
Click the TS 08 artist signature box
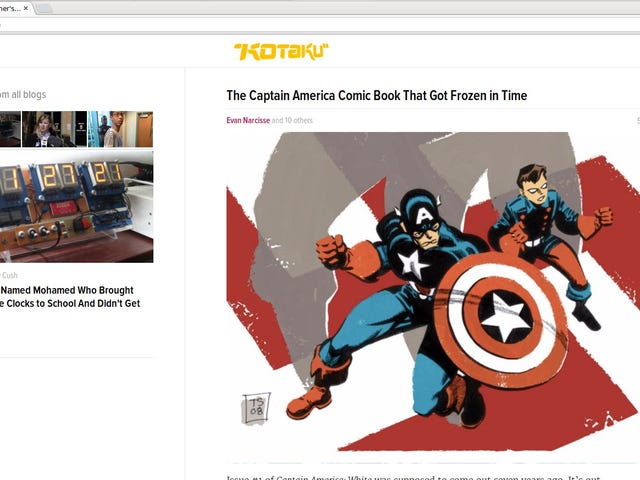[256, 408]
